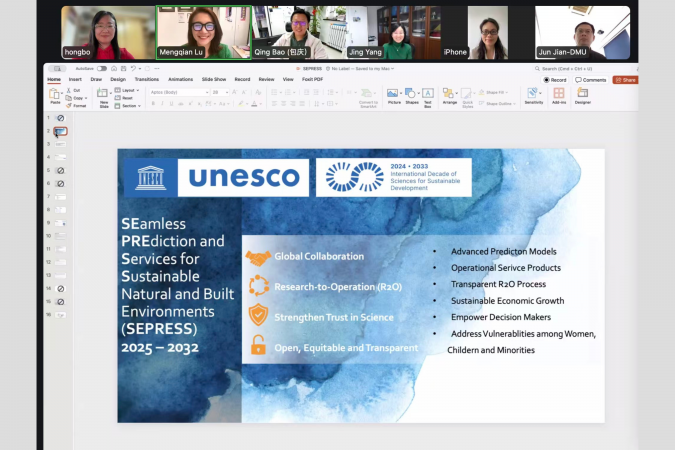This screenshot has height=450, width=675.
Task: Click hongbo's video tile
Action: click(x=108, y=32)
